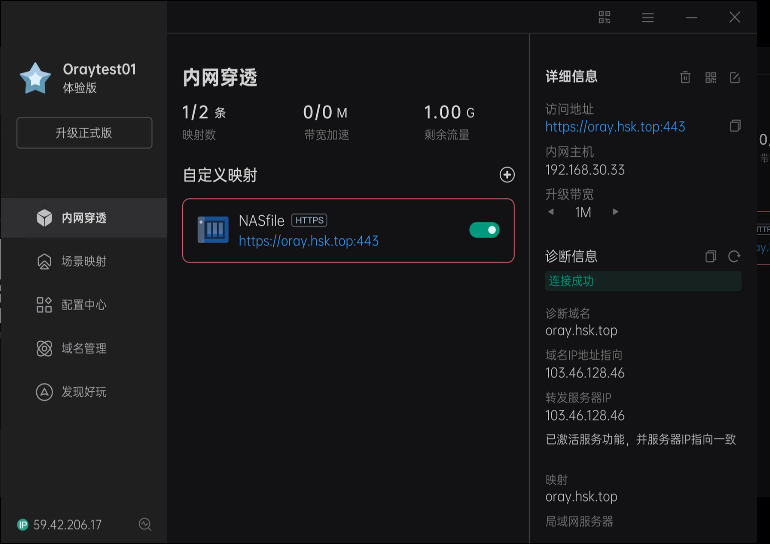Open the QR code icon in title bar
The width and height of the screenshot is (770, 544).
click(605, 17)
